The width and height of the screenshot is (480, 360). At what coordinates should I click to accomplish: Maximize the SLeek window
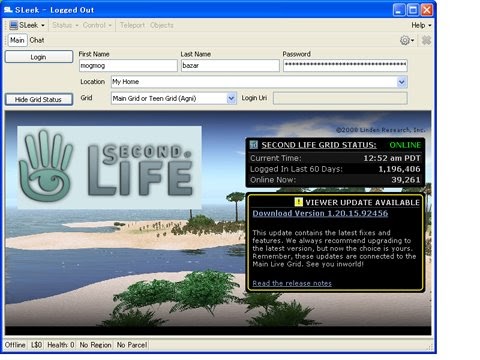(x=413, y=10)
